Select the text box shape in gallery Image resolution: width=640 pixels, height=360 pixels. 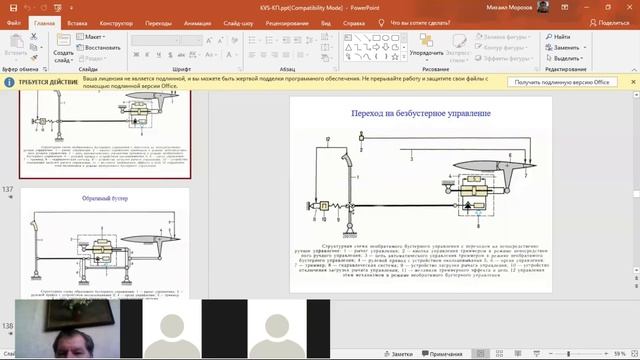tap(348, 38)
